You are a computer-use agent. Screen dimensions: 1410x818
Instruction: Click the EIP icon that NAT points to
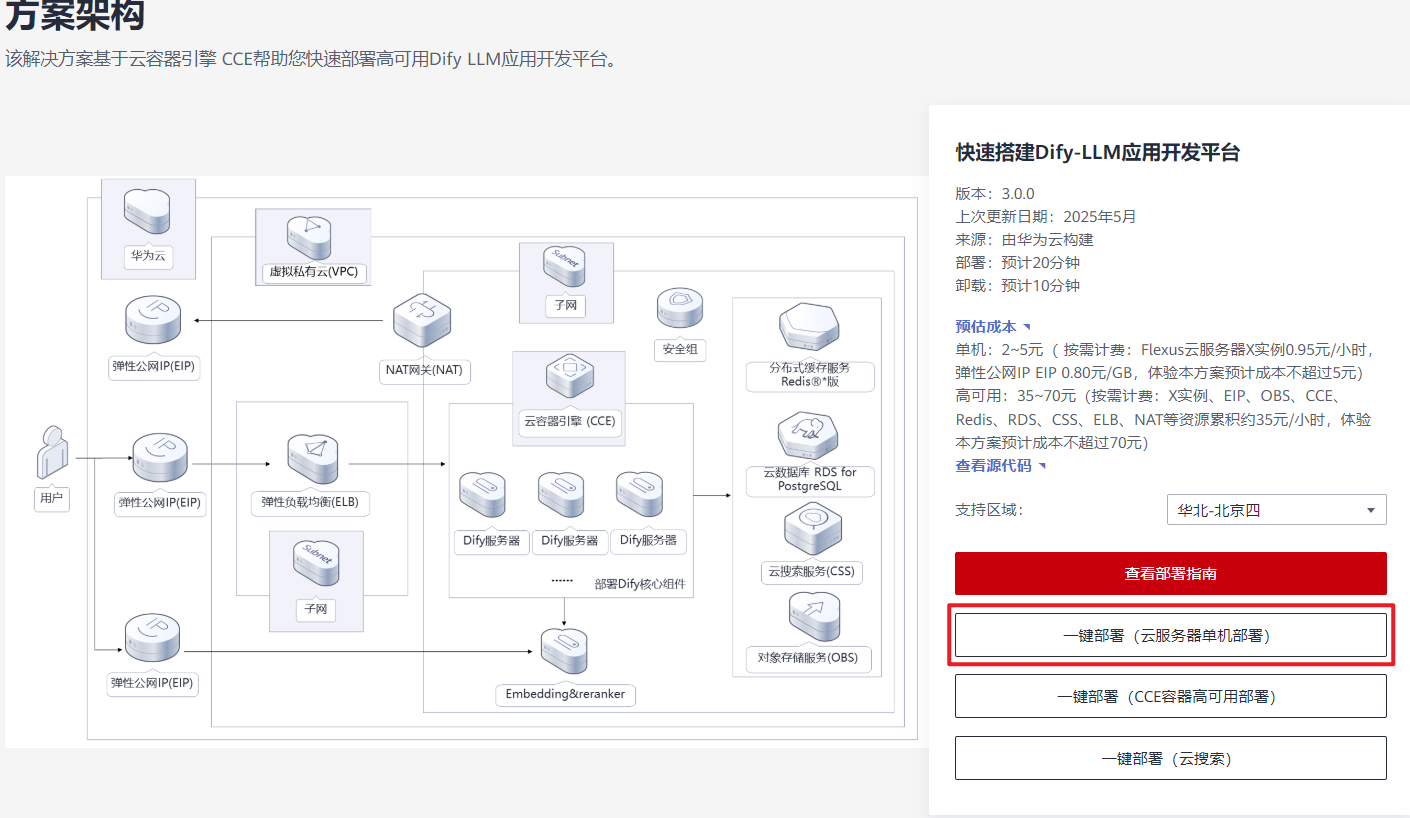(154, 320)
